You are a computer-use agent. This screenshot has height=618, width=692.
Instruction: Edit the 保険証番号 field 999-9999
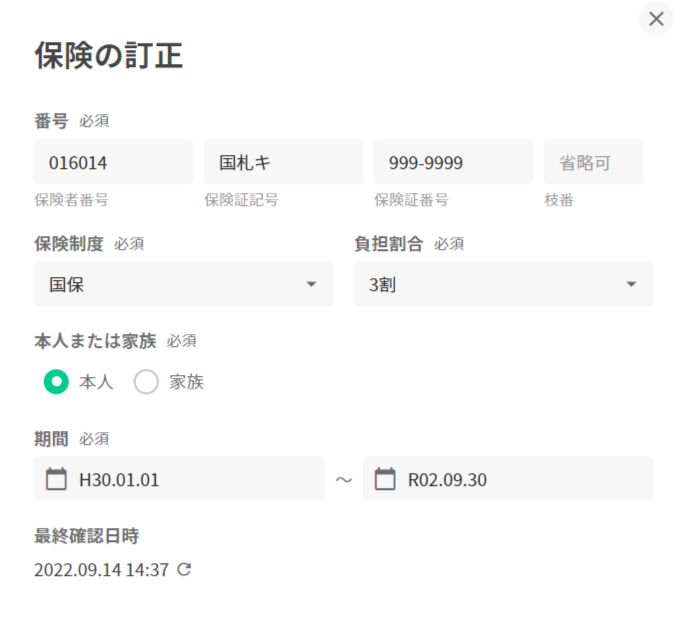(x=453, y=162)
